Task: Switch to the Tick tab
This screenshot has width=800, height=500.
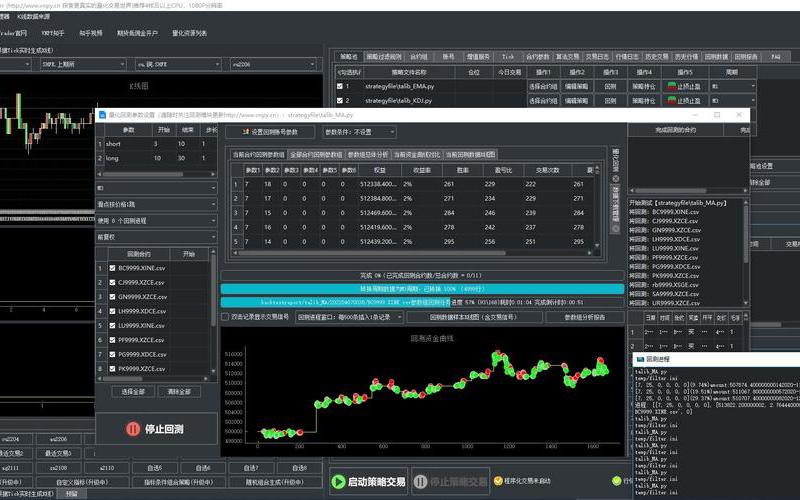Action: [508, 57]
